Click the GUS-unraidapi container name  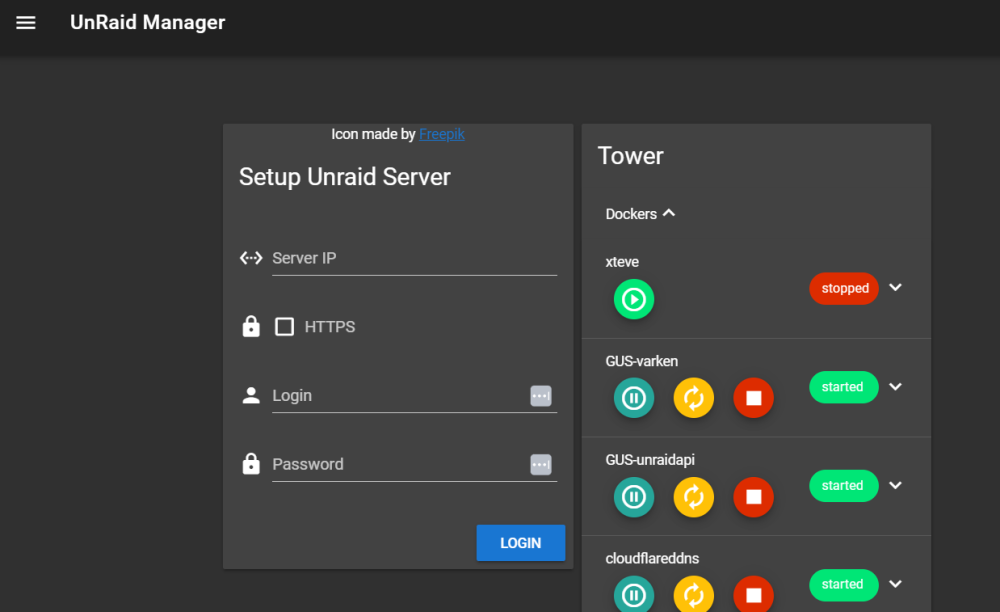(650, 460)
